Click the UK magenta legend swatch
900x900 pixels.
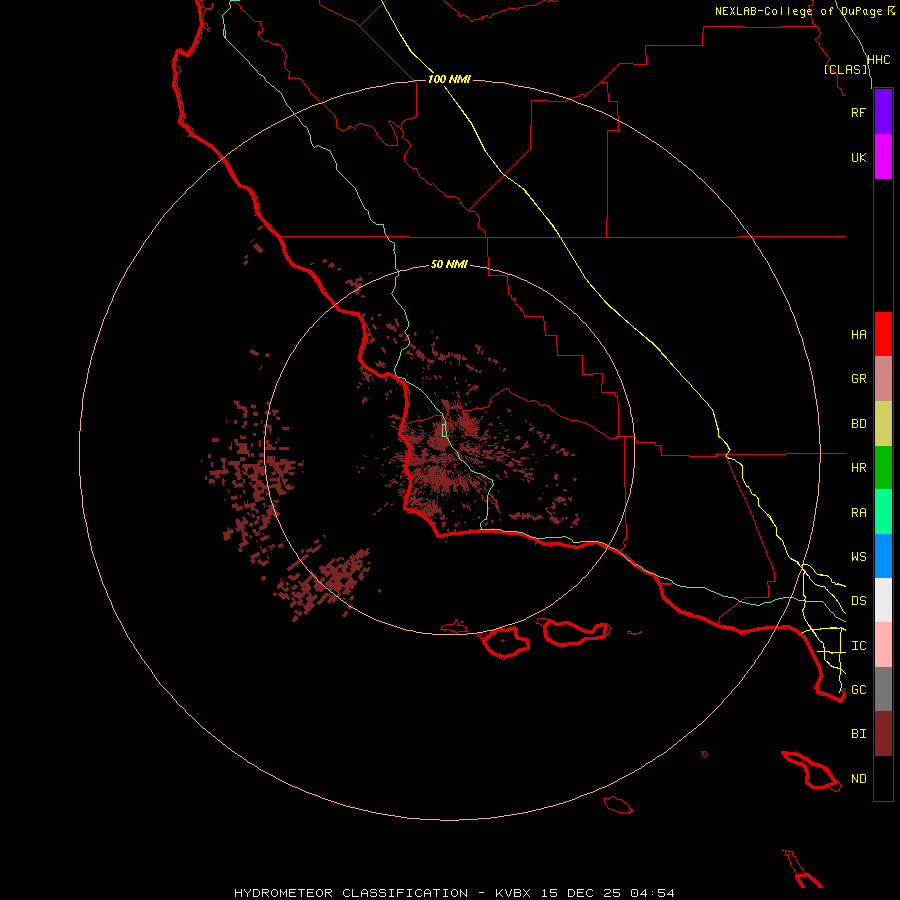883,157
